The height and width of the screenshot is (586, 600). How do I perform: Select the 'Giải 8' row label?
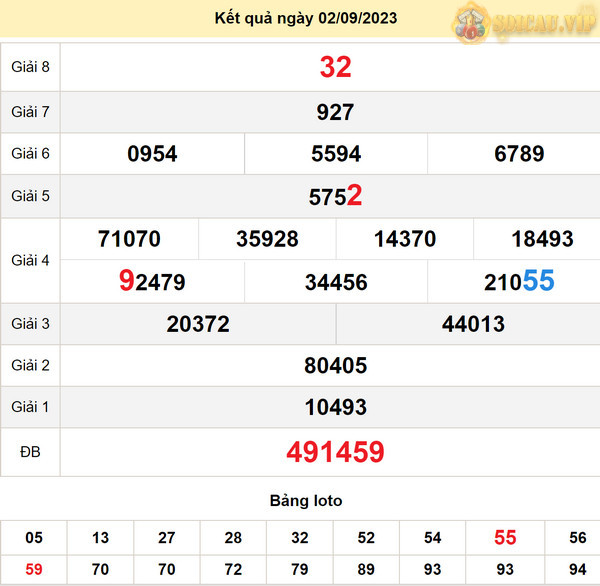30,67
